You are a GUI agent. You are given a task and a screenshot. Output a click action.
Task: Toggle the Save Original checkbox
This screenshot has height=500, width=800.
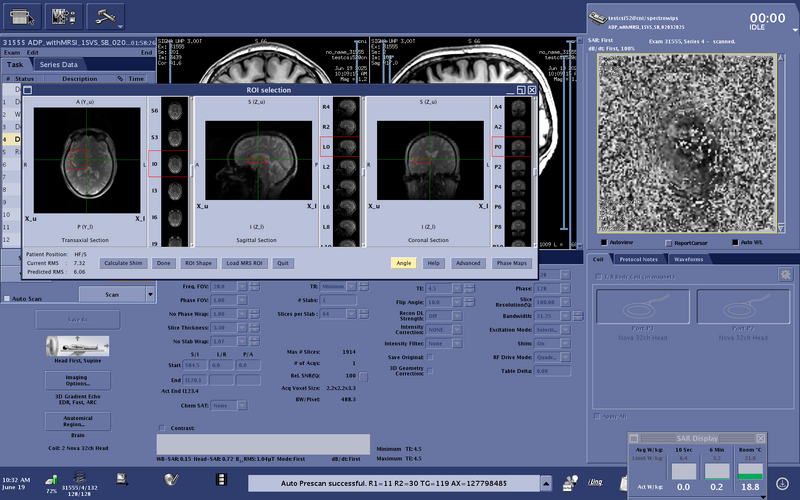point(430,357)
